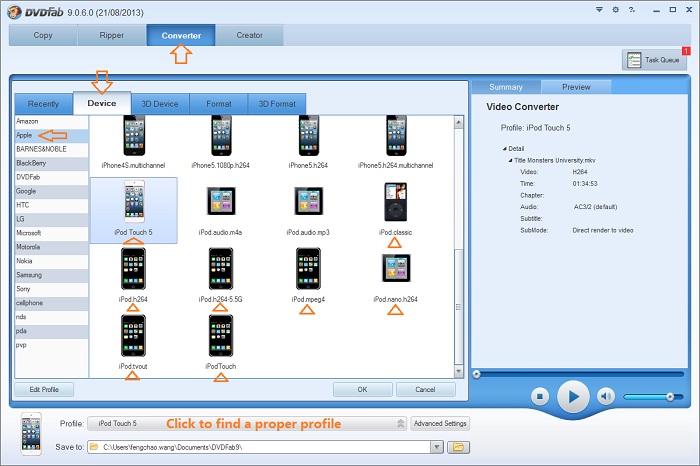Select Samsung in the brand list

pyautogui.click(x=51, y=275)
